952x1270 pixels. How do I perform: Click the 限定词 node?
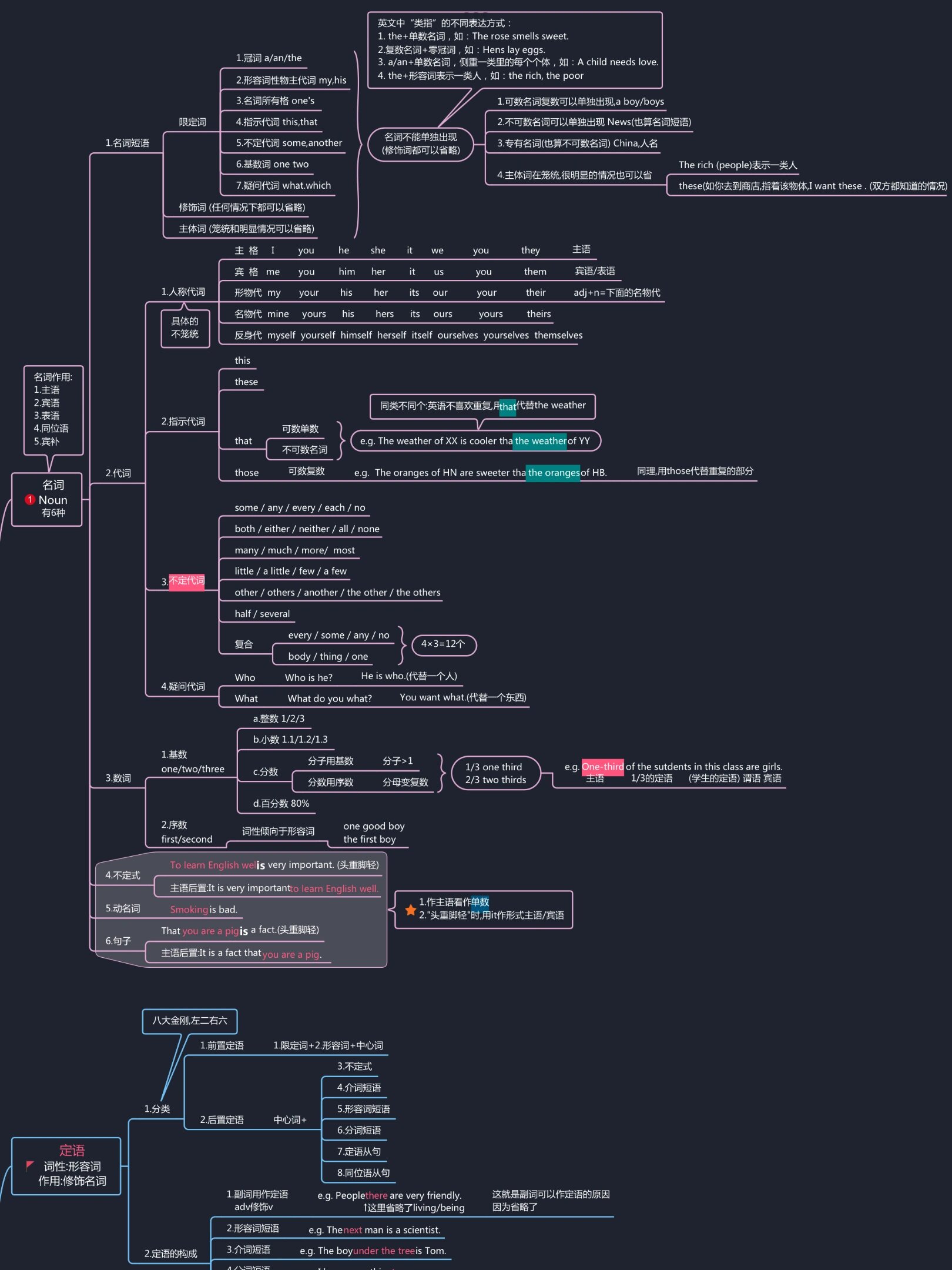coord(192,122)
